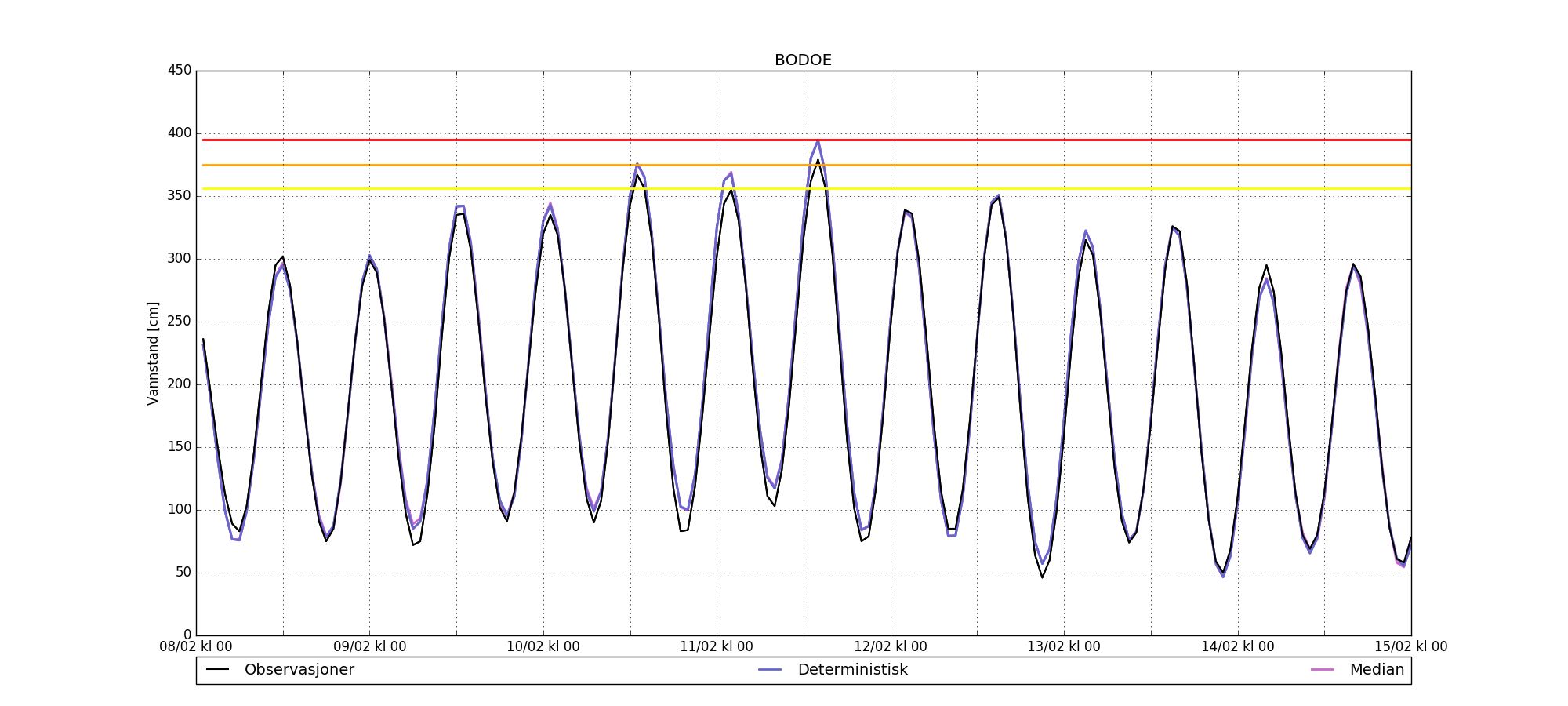Click the yellow threshold line near 355
This screenshot has height=706, width=1568.
coord(807,189)
